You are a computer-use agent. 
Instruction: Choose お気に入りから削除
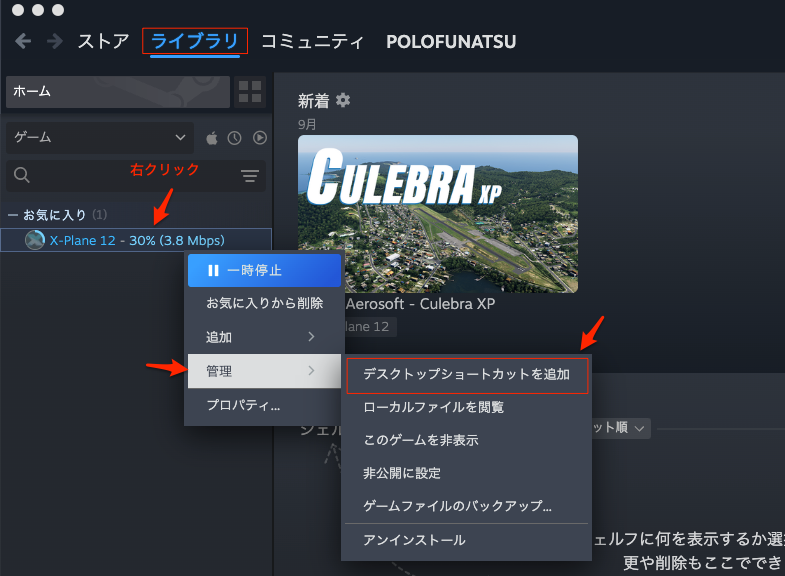tap(264, 303)
